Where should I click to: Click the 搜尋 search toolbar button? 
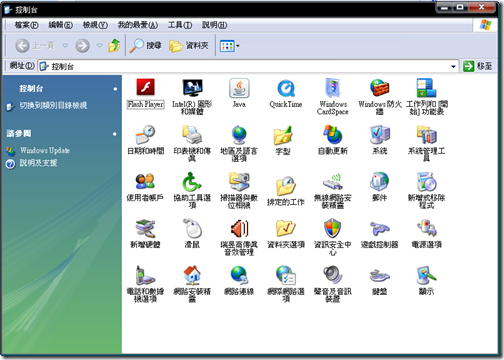point(145,46)
